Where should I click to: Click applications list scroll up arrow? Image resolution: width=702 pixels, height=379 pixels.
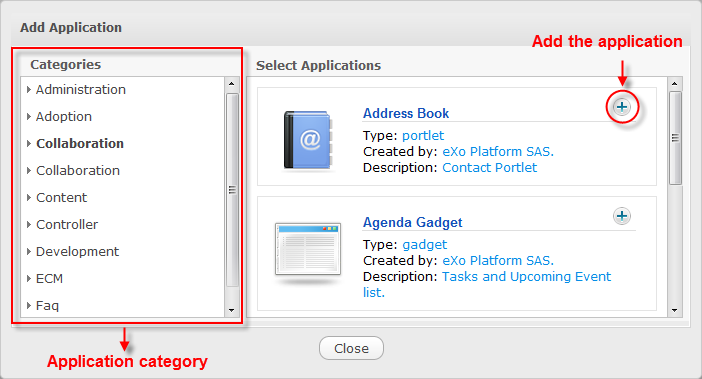[x=675, y=84]
